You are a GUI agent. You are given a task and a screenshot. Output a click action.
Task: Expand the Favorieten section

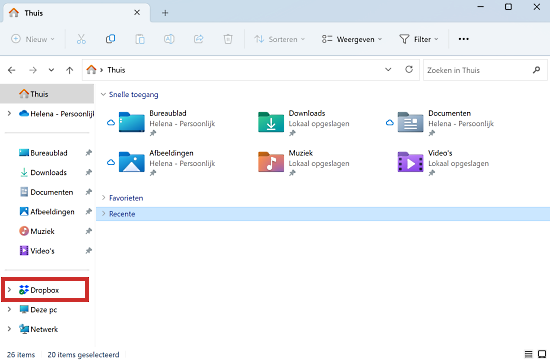click(103, 198)
